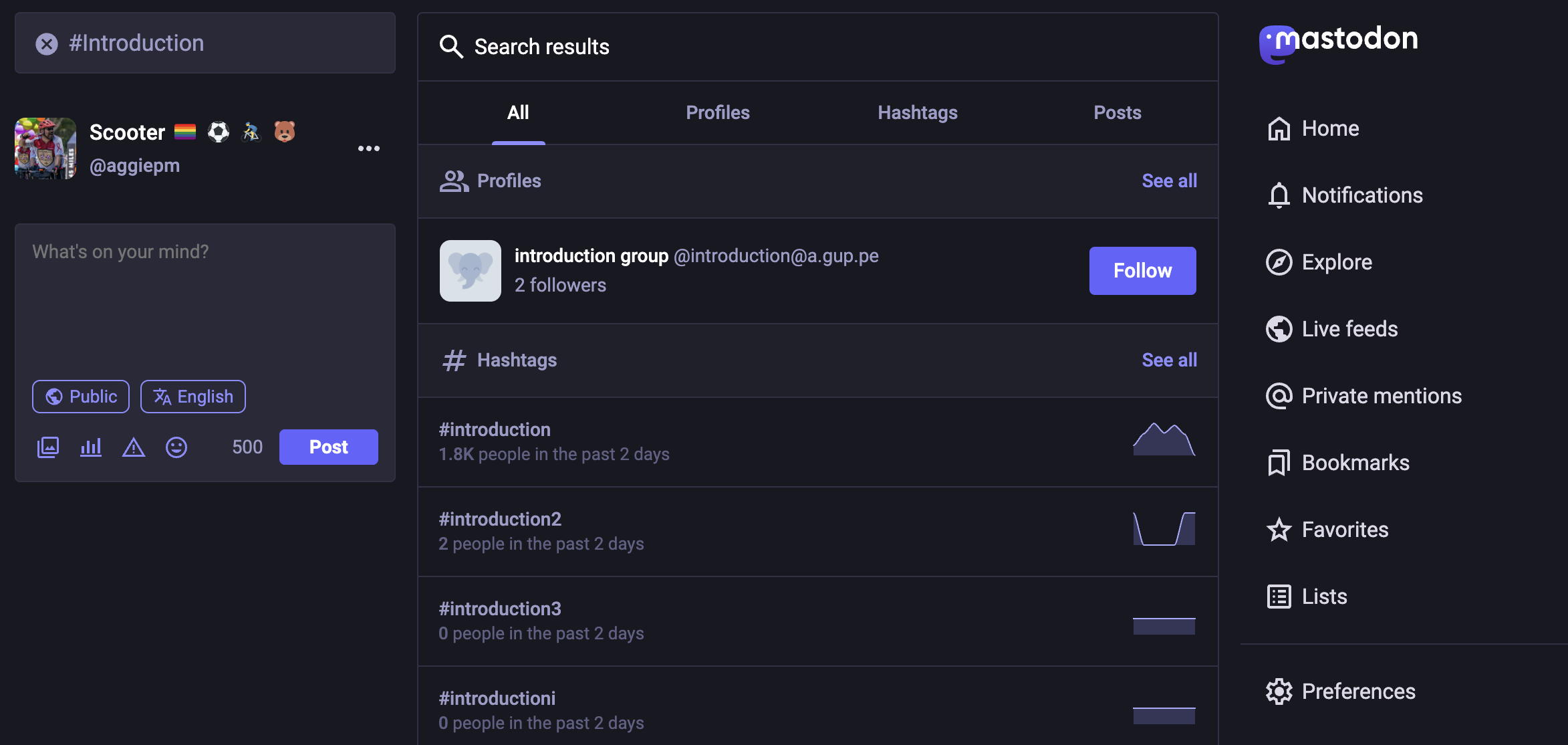
Task: Add a content warning with triangle icon
Action: click(x=134, y=447)
